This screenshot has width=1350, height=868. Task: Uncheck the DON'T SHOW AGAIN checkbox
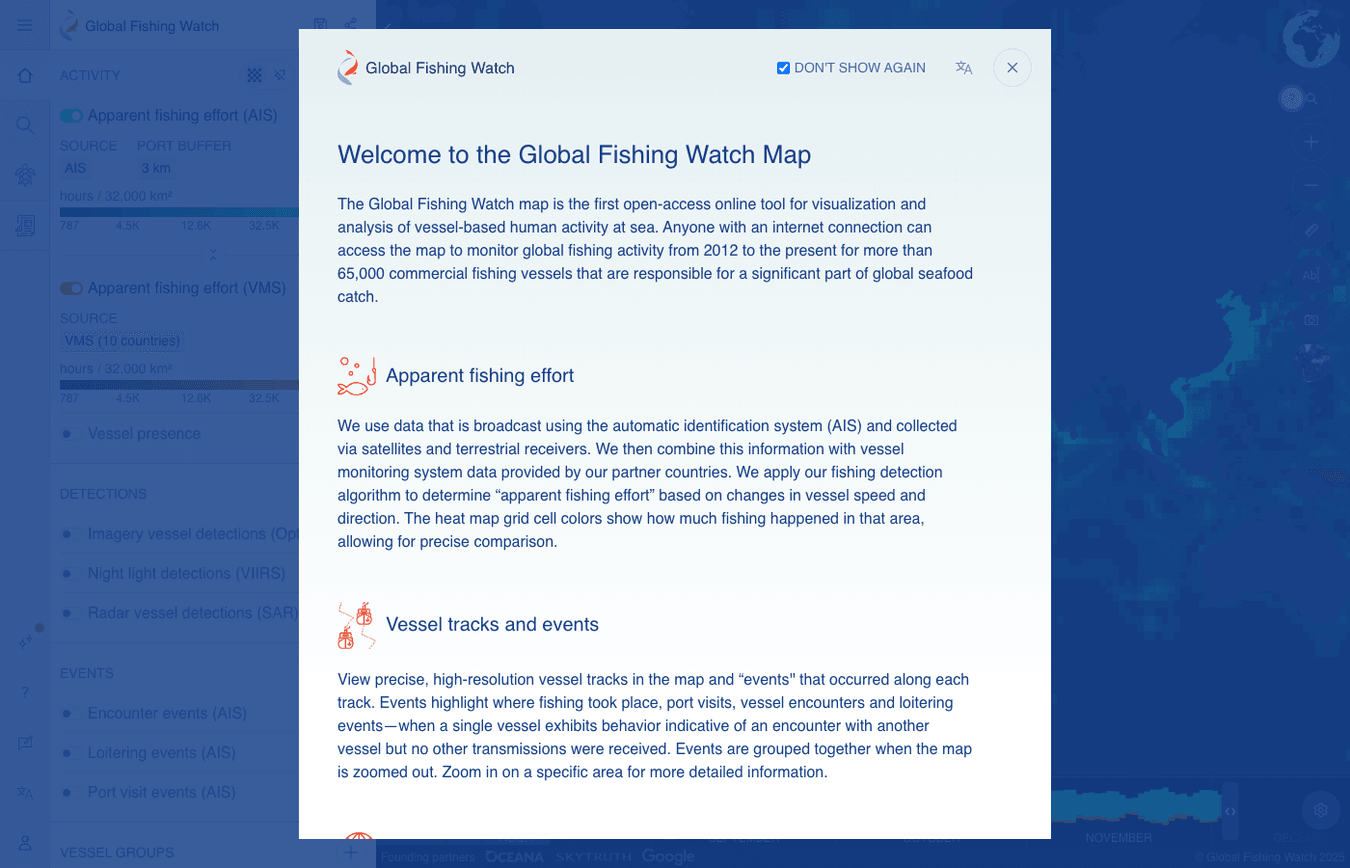pyautogui.click(x=783, y=68)
